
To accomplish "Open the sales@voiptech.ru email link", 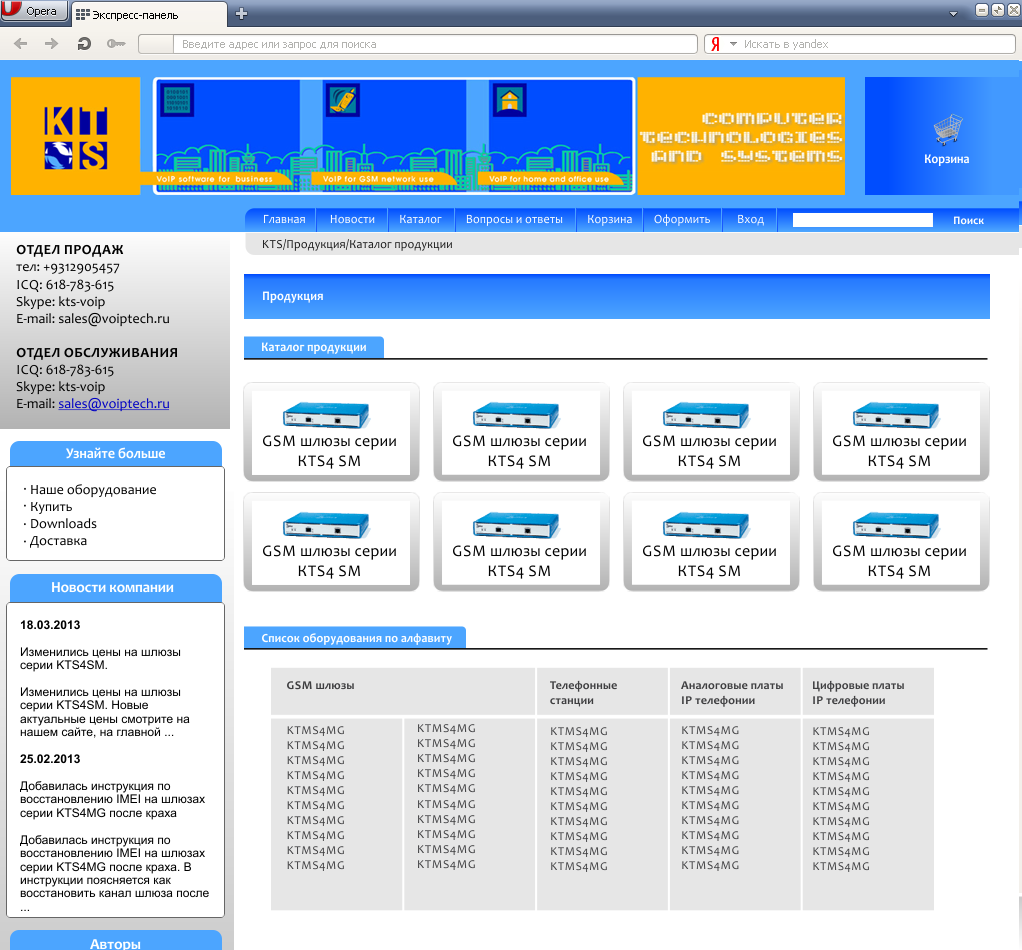I will [x=115, y=404].
